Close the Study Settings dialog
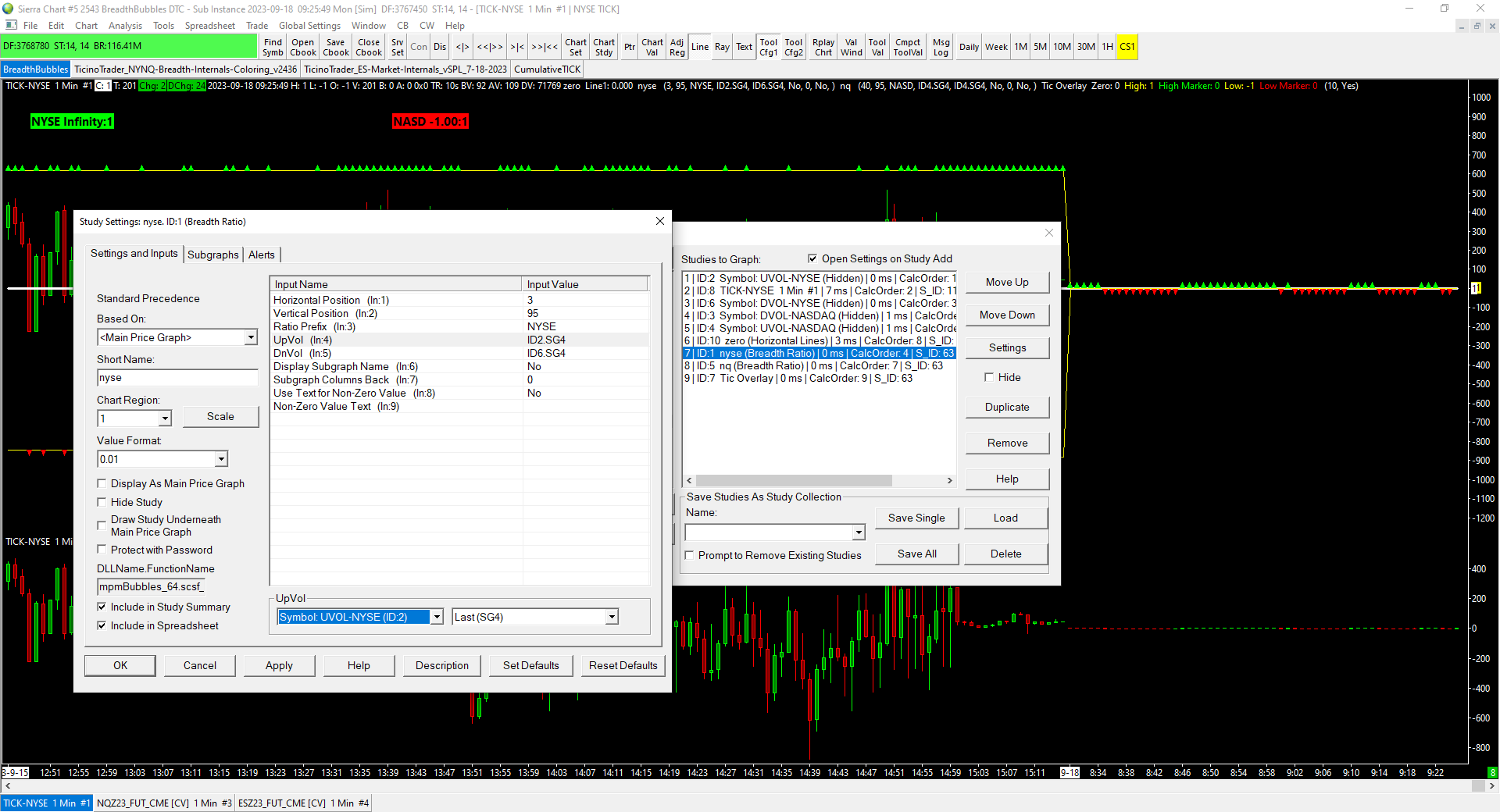 click(x=660, y=221)
